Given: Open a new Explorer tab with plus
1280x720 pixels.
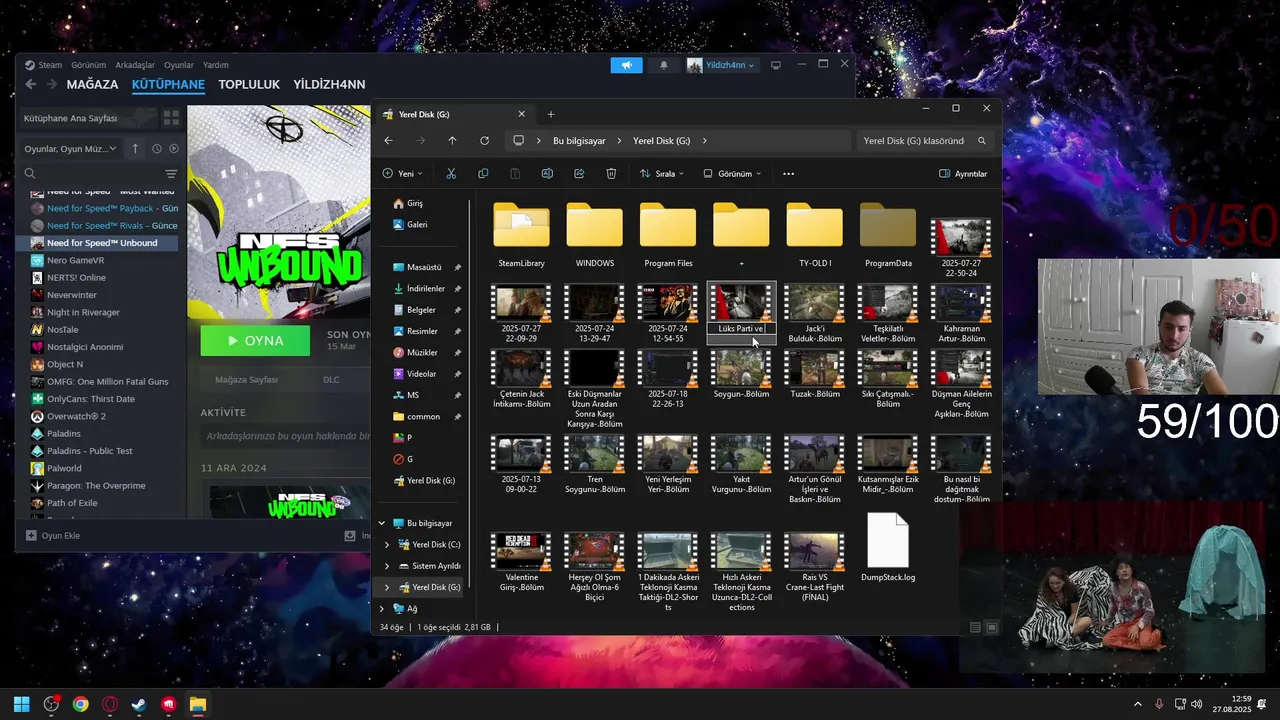Looking at the screenshot, I should point(550,114).
